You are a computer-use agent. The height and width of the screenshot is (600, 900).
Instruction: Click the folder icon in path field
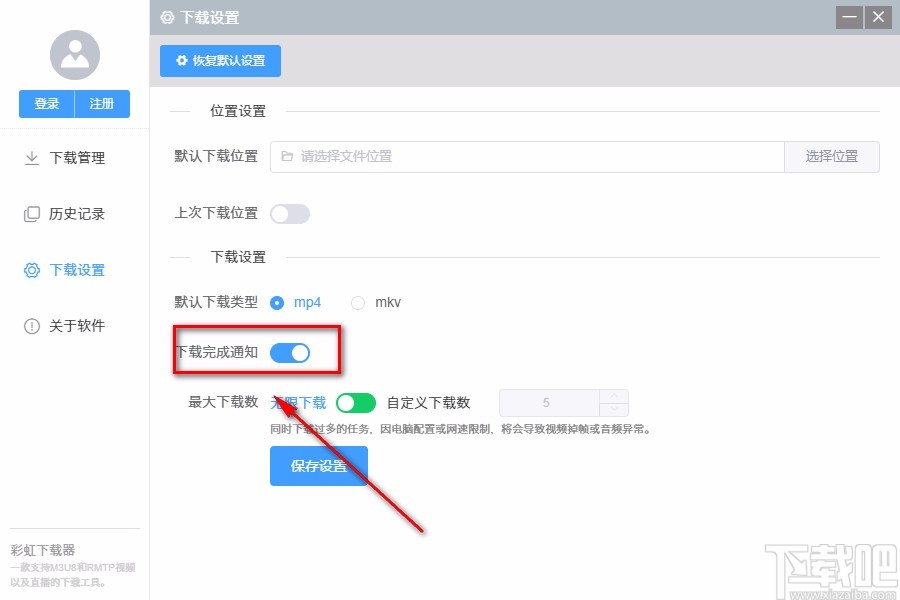286,156
